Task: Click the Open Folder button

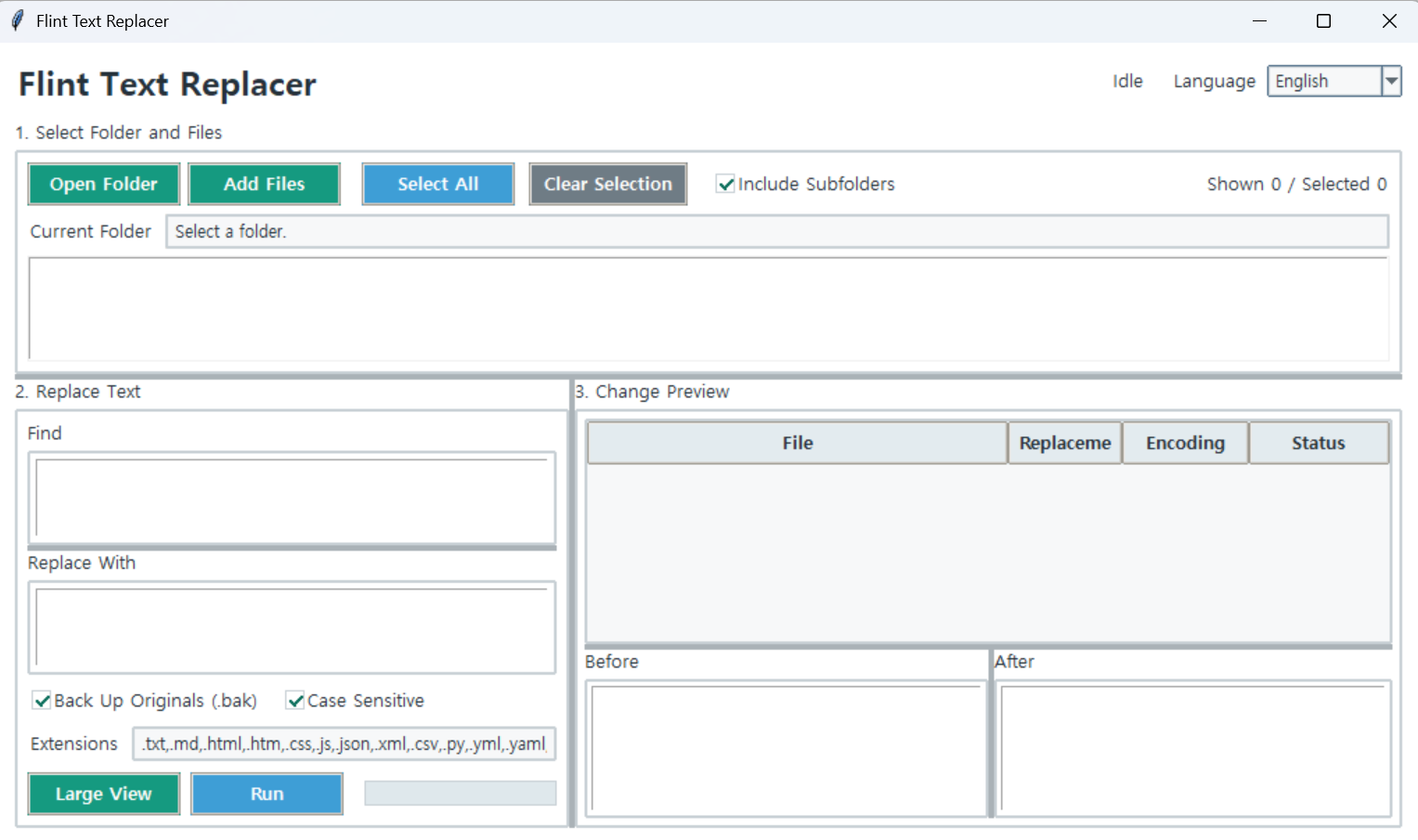Action: 104,184
